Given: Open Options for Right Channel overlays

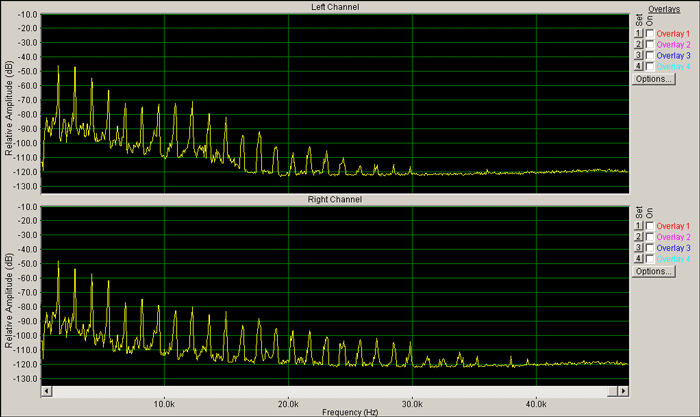Looking at the screenshot, I should [x=654, y=271].
